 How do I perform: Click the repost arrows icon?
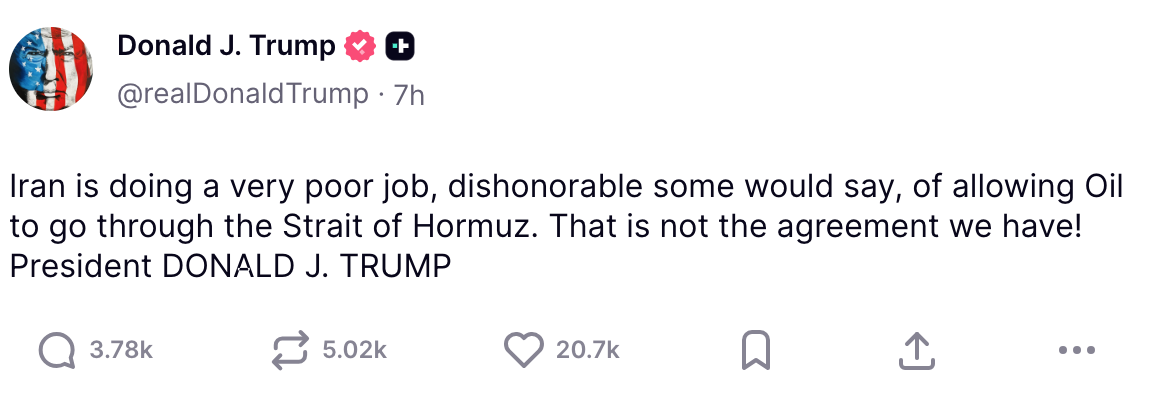291,350
